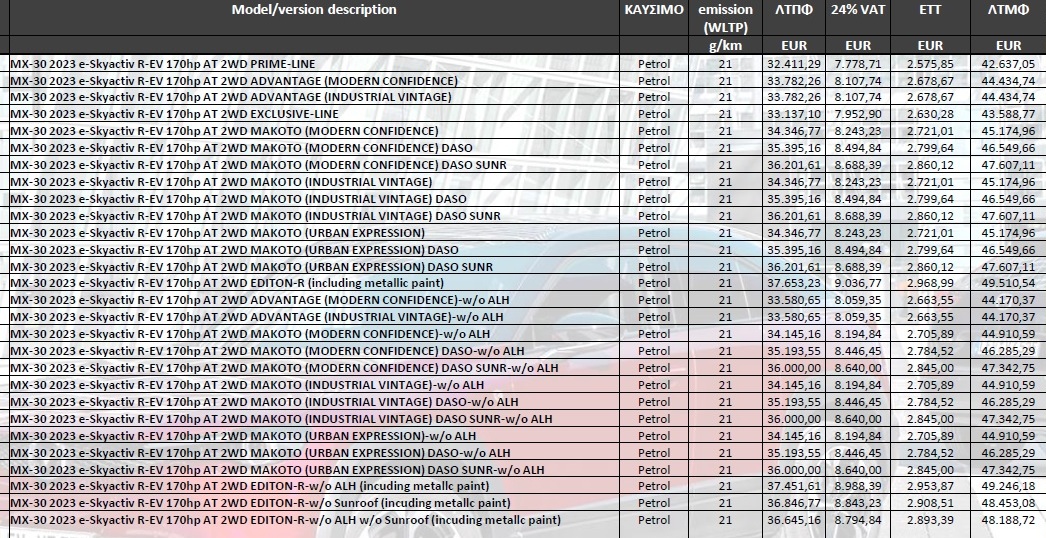This screenshot has height=538, width=1046.
Task: Click the 48.453,08 price cell
Action: [x=1009, y=503]
